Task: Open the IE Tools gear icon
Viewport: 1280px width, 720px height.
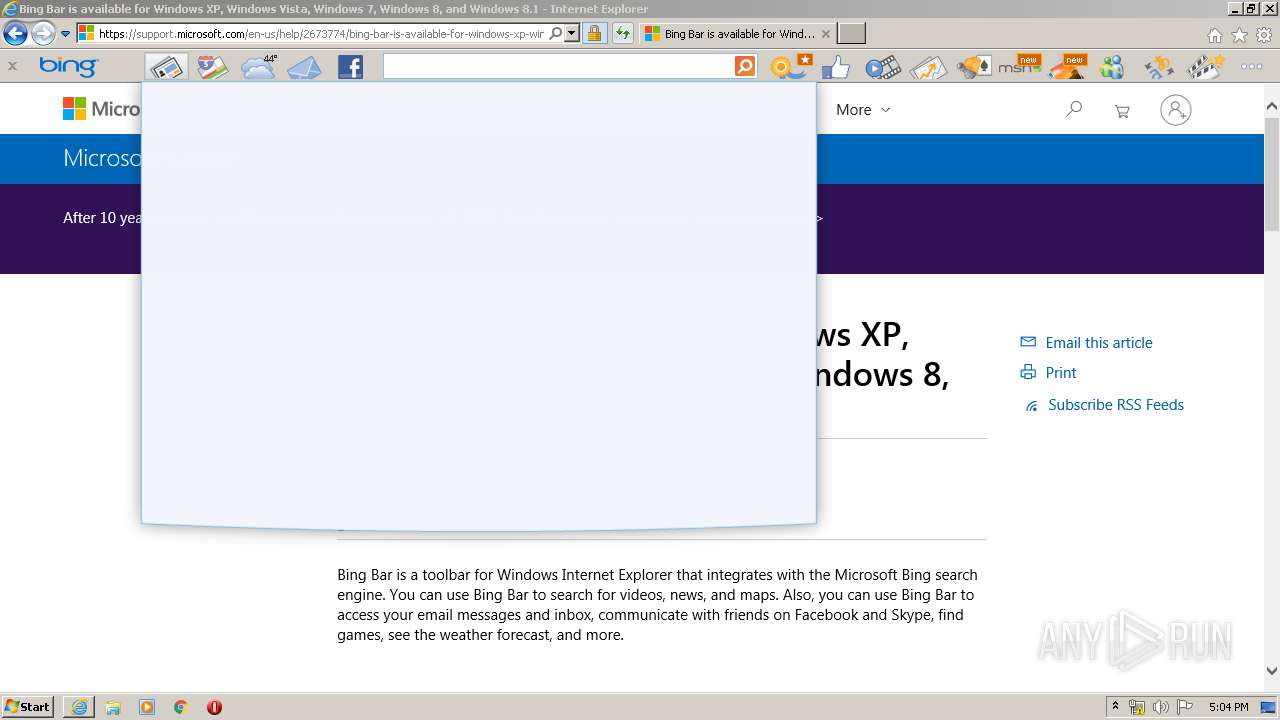Action: (x=1264, y=35)
